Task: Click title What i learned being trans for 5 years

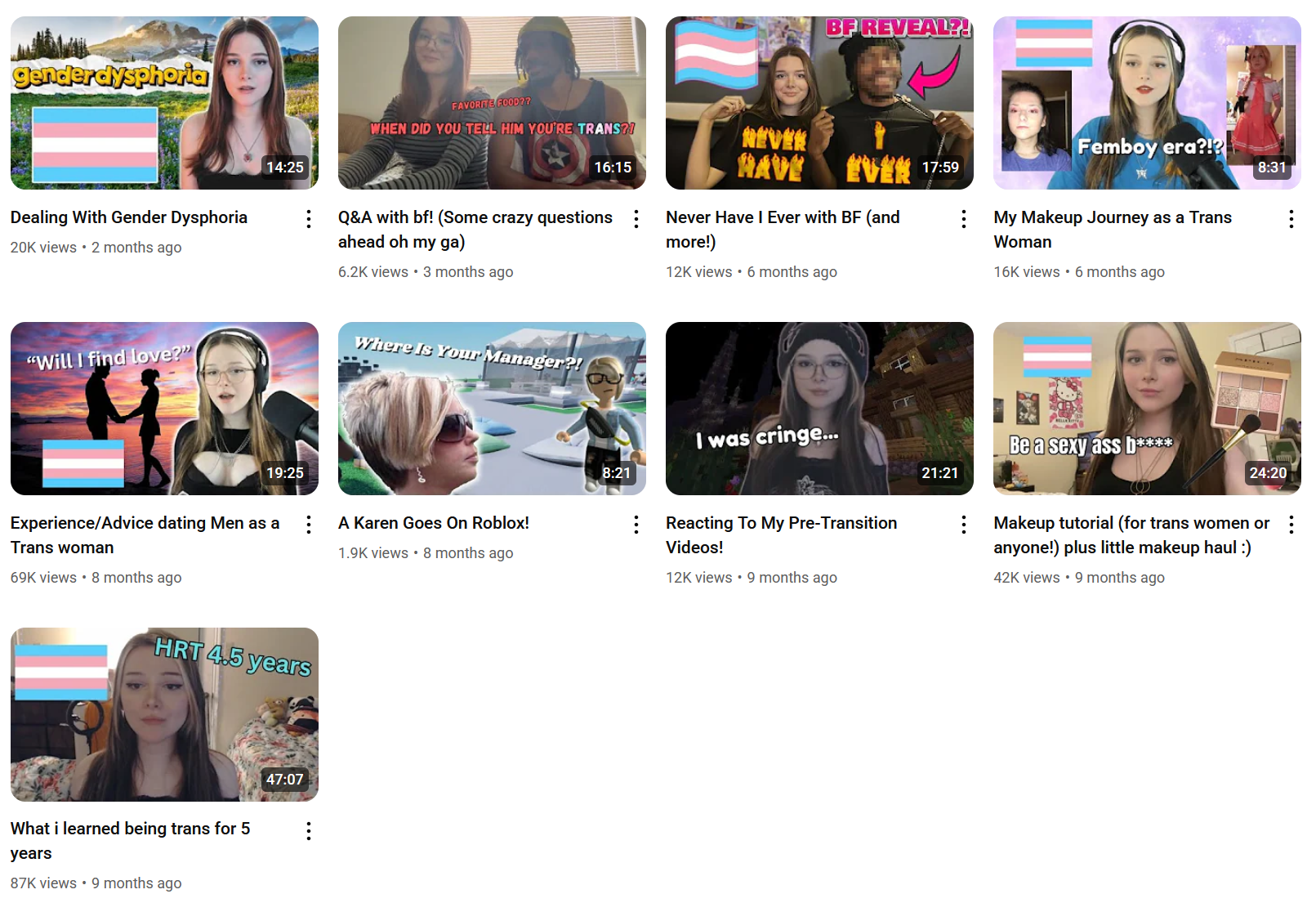Action: pos(131,841)
